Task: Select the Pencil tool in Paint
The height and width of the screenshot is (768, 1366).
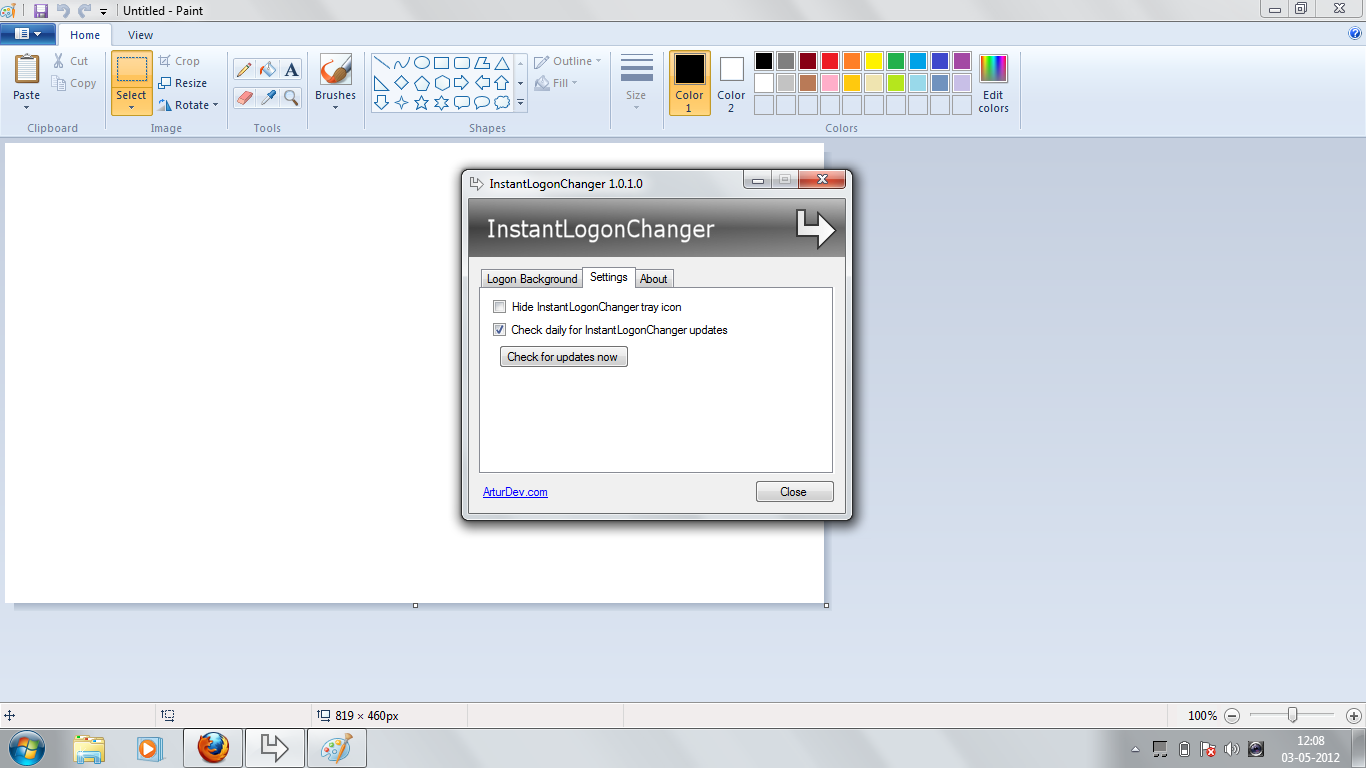Action: tap(244, 70)
